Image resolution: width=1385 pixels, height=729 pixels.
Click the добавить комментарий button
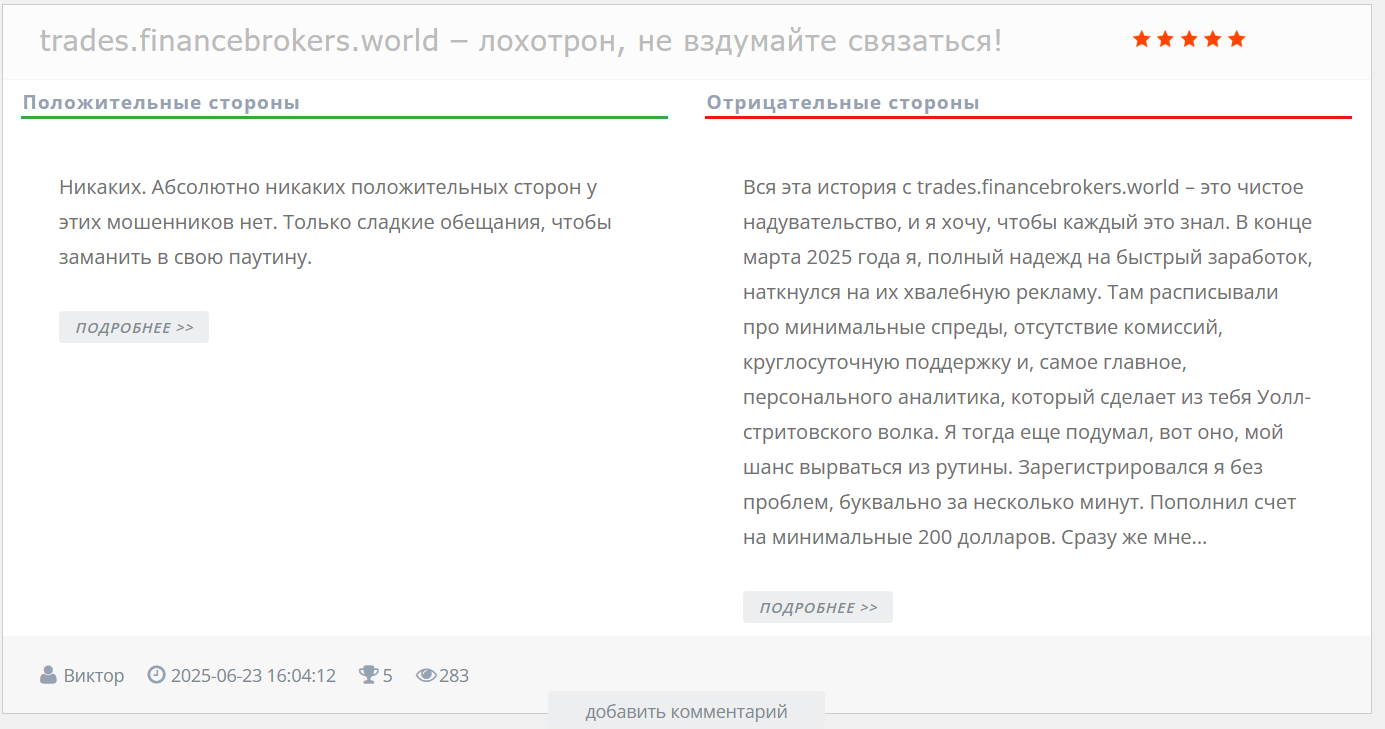click(x=685, y=711)
